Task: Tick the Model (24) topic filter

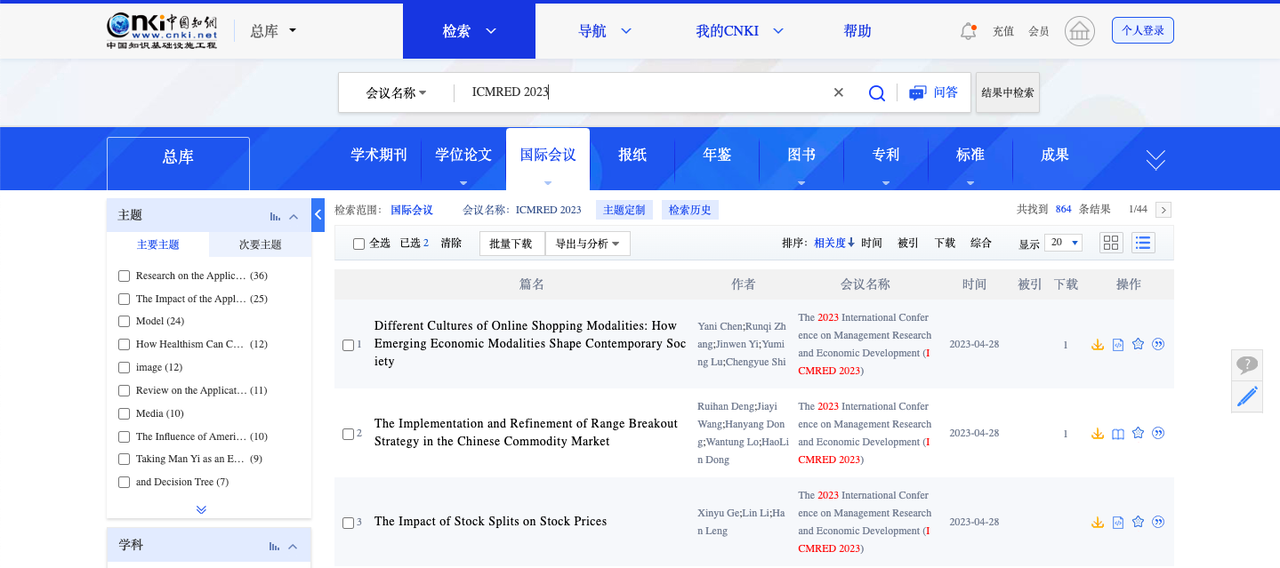Action: tap(124, 321)
